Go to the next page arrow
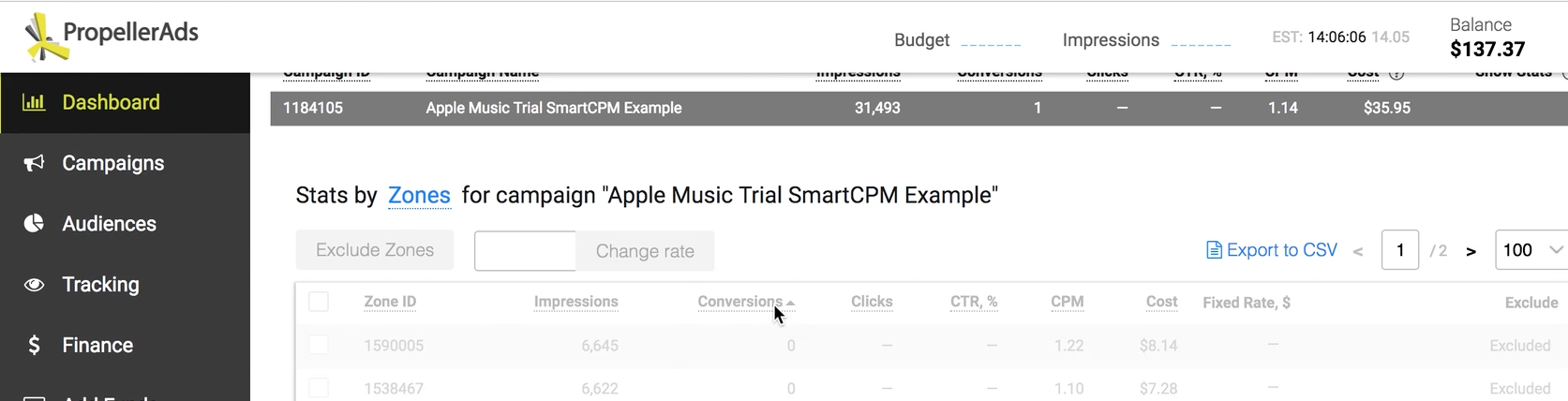Image resolution: width=1568 pixels, height=401 pixels. pyautogui.click(x=1471, y=251)
